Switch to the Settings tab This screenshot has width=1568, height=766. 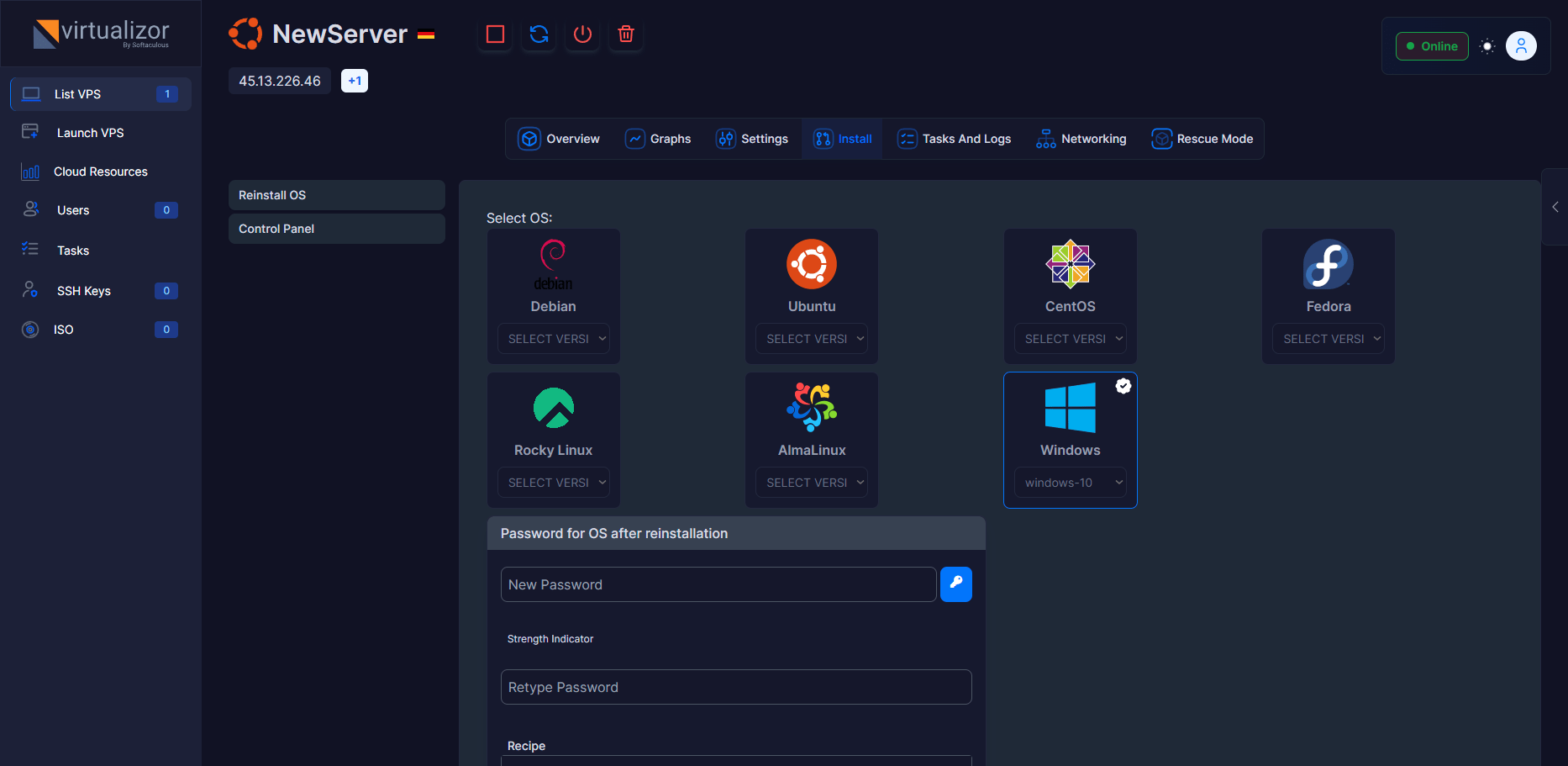[x=752, y=139]
